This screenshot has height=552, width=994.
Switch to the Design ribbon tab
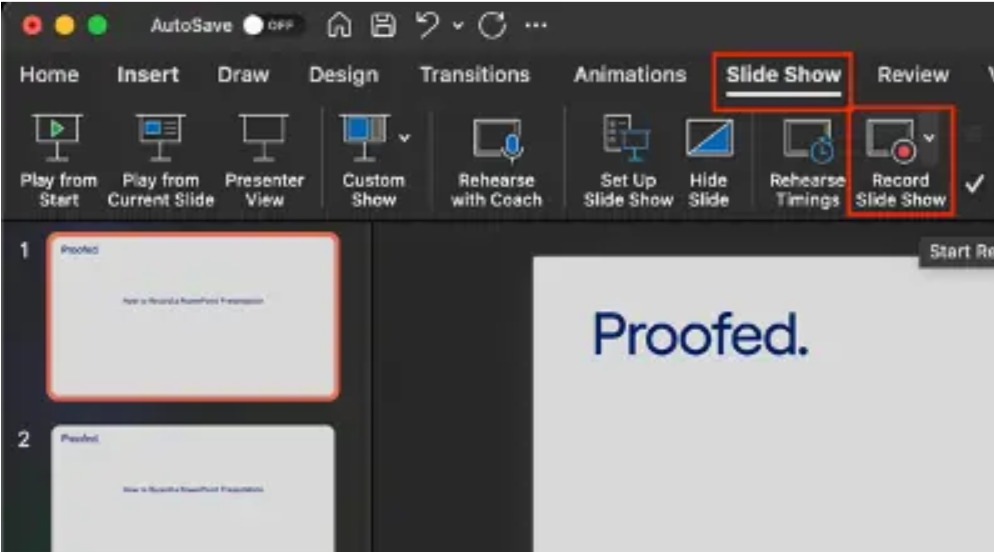tap(344, 75)
